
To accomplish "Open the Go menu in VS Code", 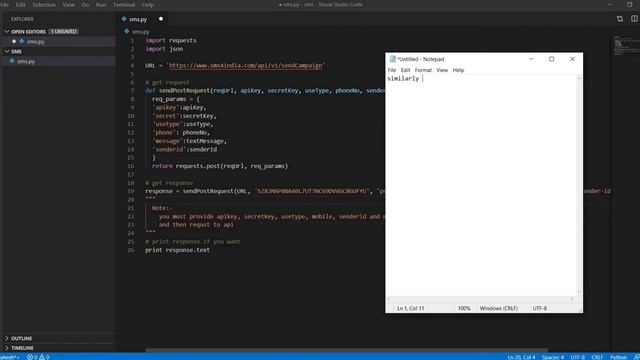I will [85, 5].
